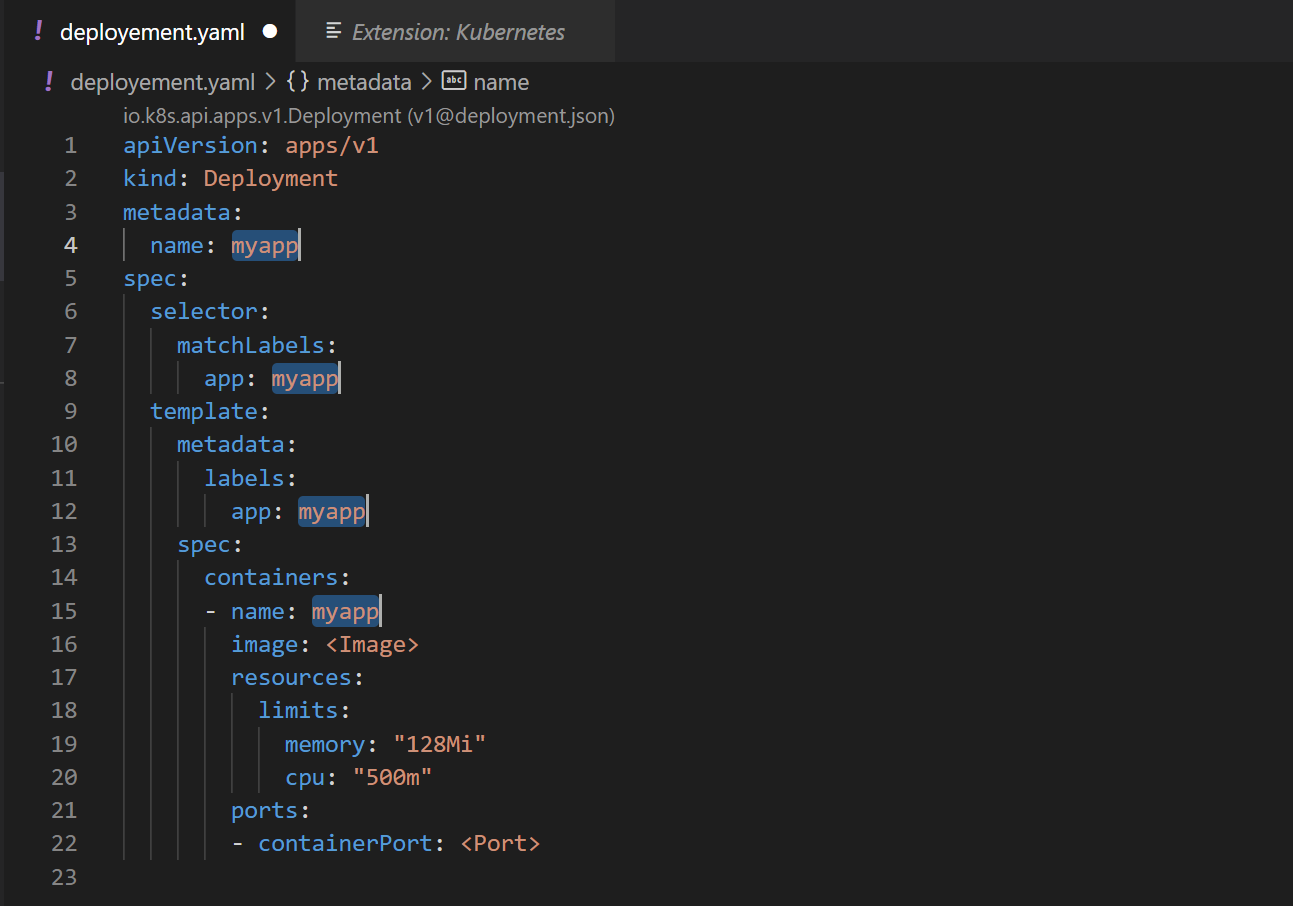Image resolution: width=1293 pixels, height=906 pixels.
Task: Click line number 23 in gutter
Action: [64, 877]
